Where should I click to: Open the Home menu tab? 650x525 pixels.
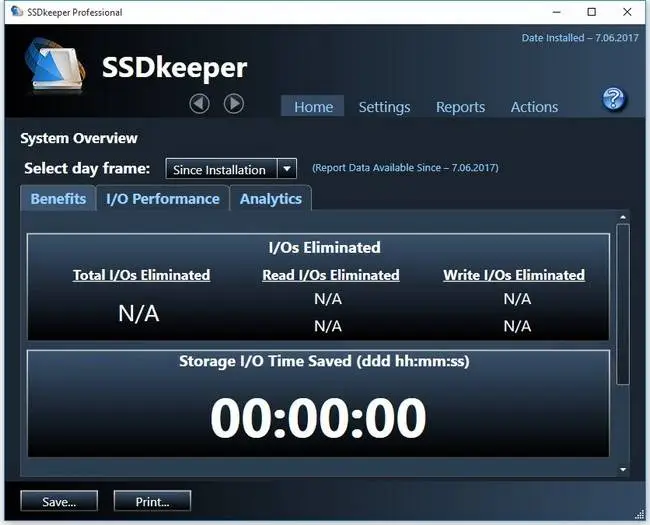point(313,107)
